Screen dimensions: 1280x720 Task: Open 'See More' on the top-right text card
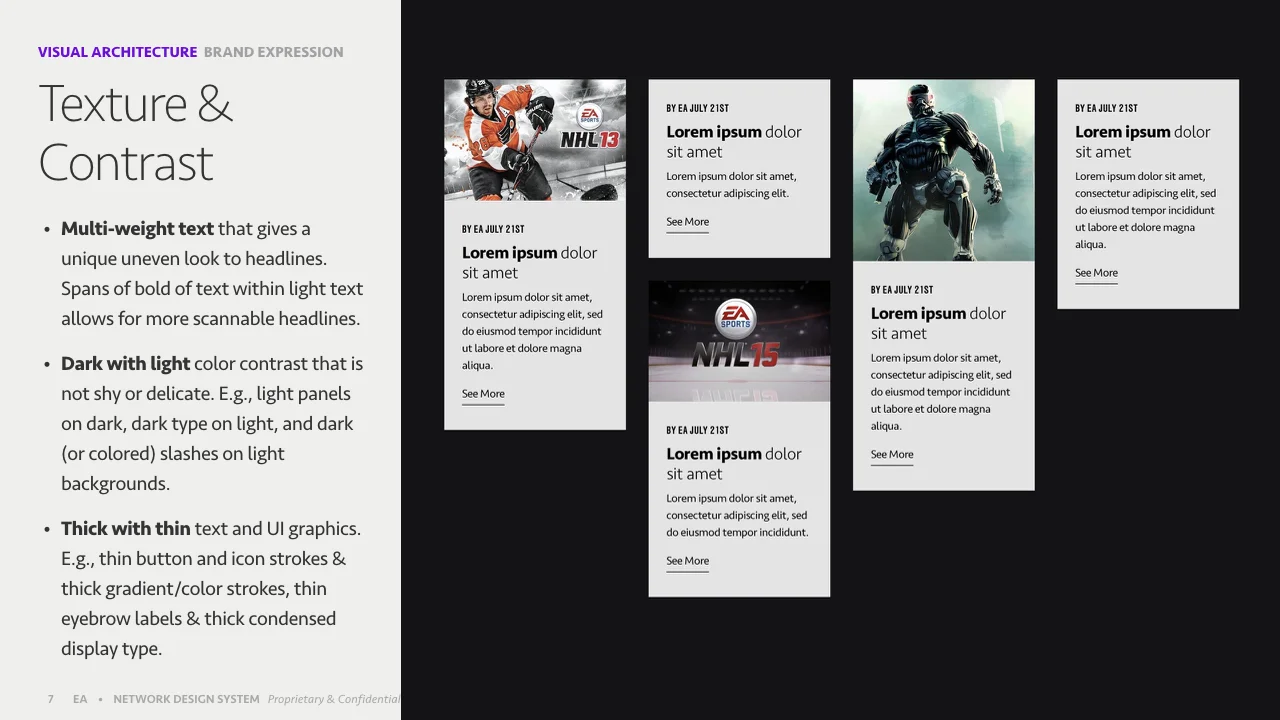click(1095, 272)
